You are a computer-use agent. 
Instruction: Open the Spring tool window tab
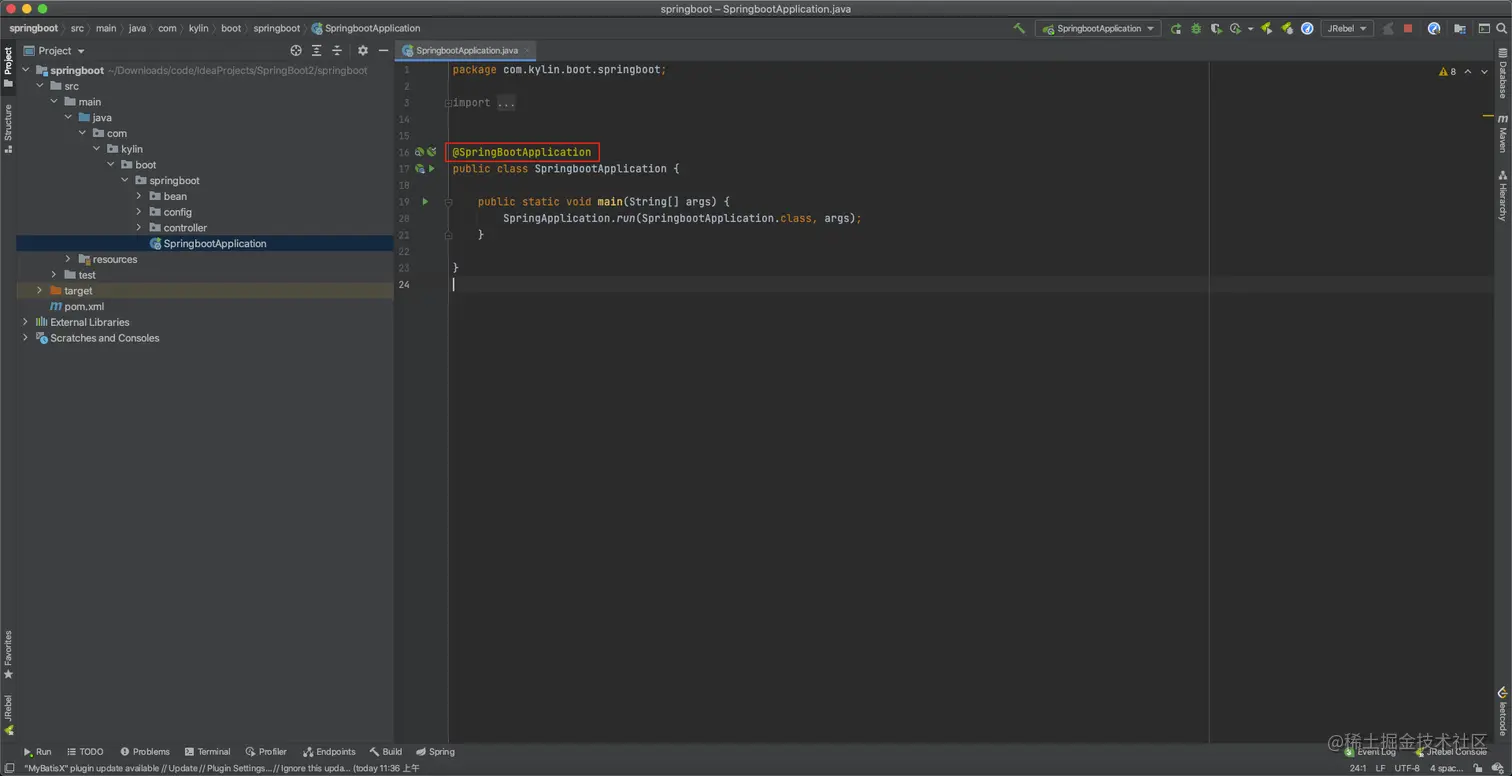coord(435,752)
